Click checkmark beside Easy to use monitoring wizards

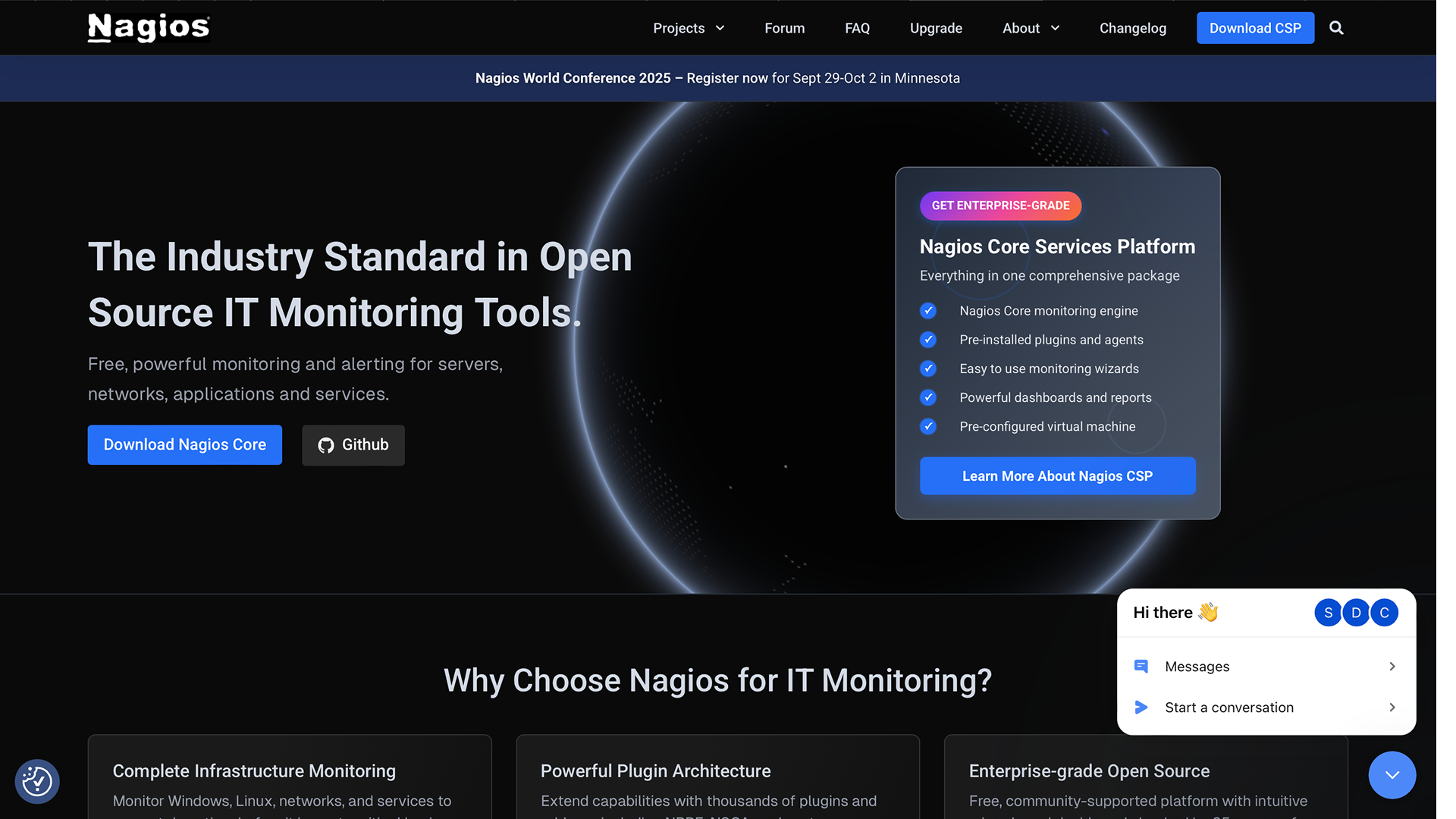[928, 369]
